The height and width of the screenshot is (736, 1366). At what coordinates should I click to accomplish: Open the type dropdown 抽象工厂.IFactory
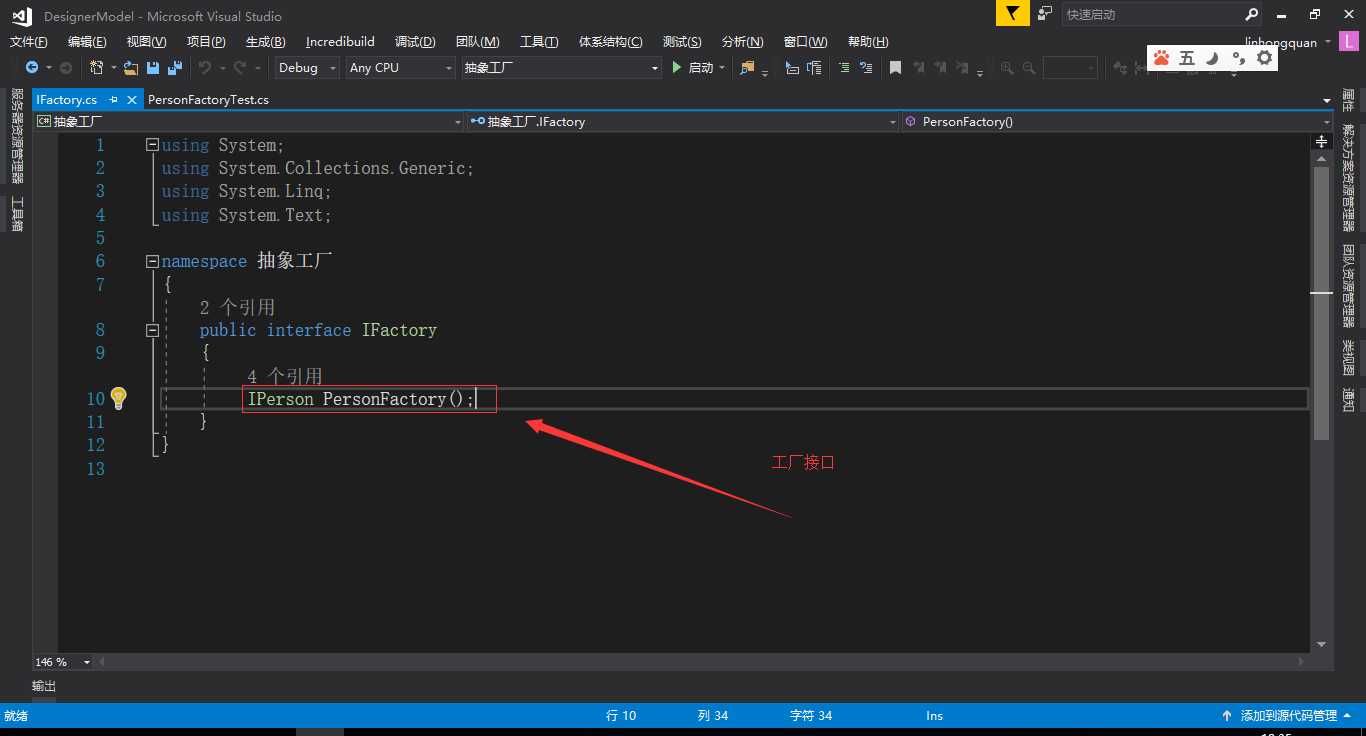[683, 121]
